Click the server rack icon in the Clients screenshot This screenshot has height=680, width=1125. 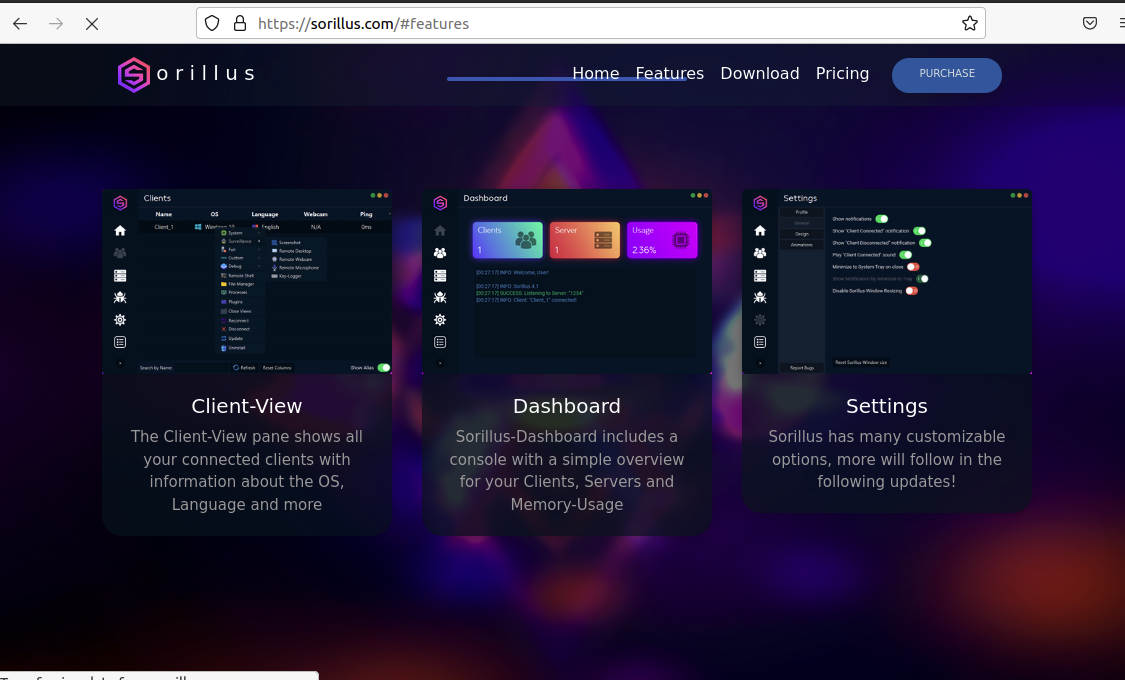point(120,275)
